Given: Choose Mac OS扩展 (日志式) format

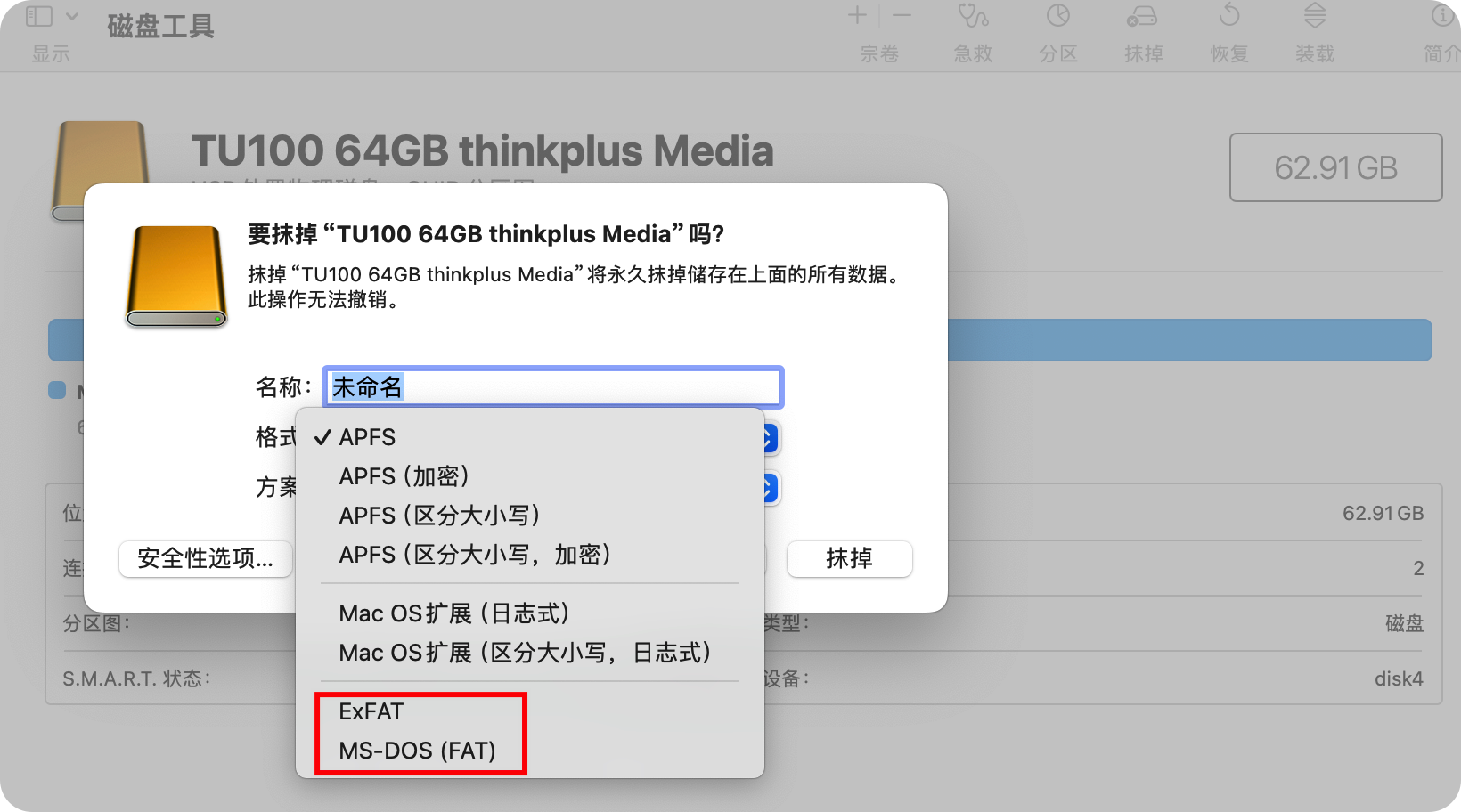Looking at the screenshot, I should click(454, 613).
